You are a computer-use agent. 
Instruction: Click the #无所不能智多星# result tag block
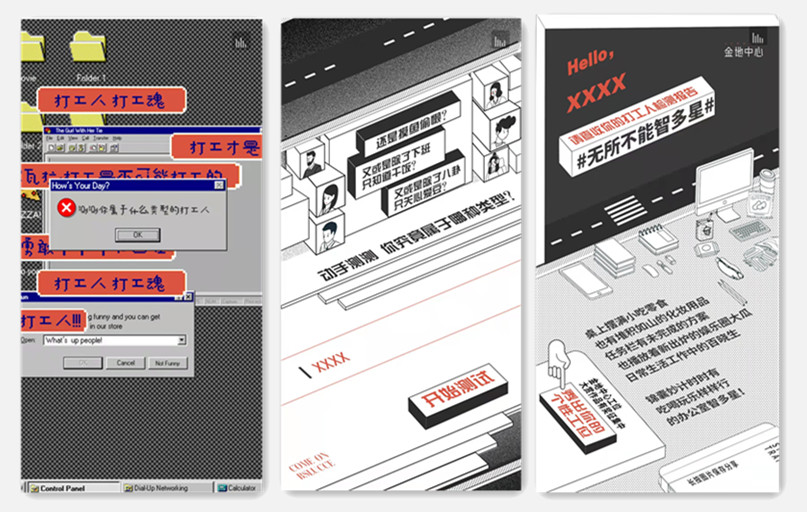coord(639,127)
